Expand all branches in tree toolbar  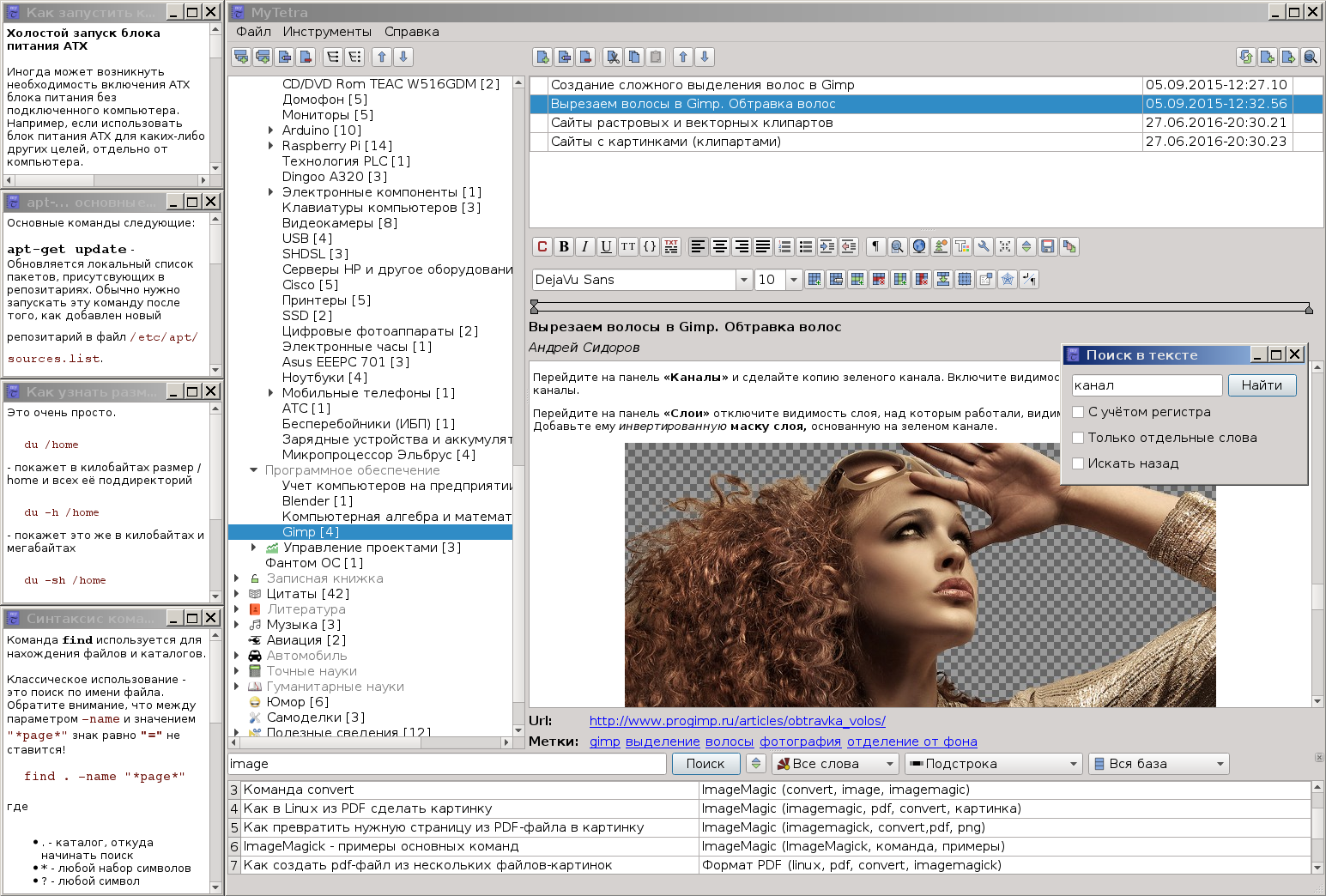(x=333, y=57)
